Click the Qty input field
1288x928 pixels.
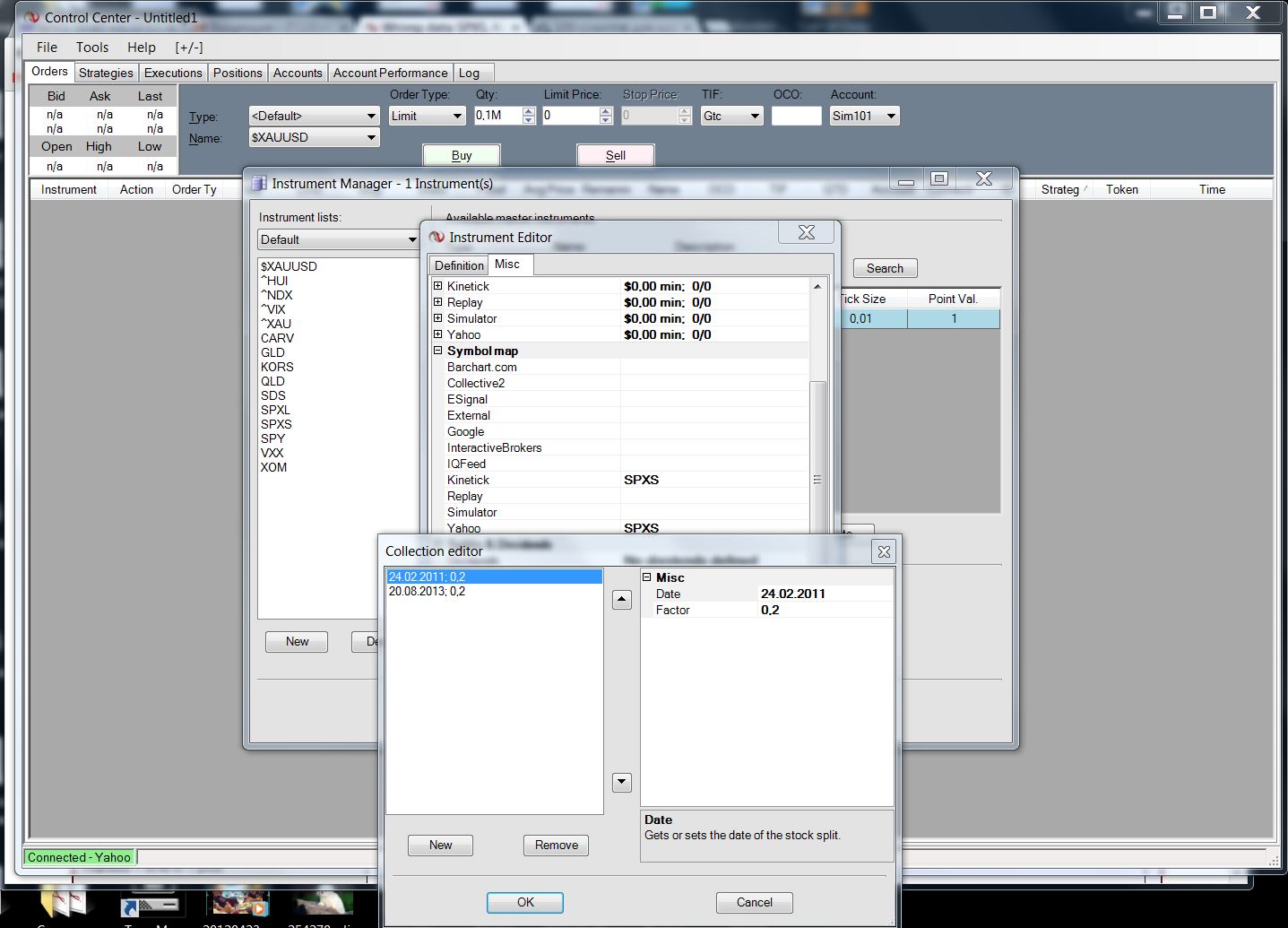coord(497,116)
